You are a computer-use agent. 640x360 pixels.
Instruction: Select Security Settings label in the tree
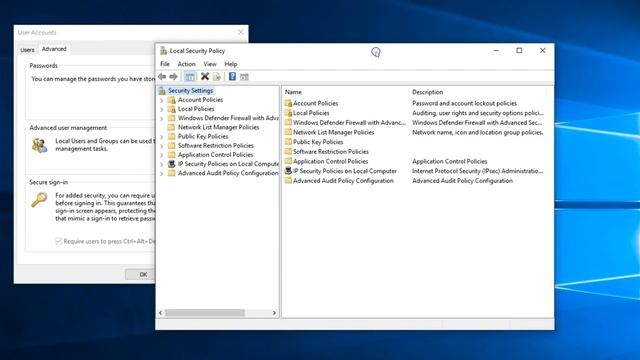pyautogui.click(x=191, y=91)
